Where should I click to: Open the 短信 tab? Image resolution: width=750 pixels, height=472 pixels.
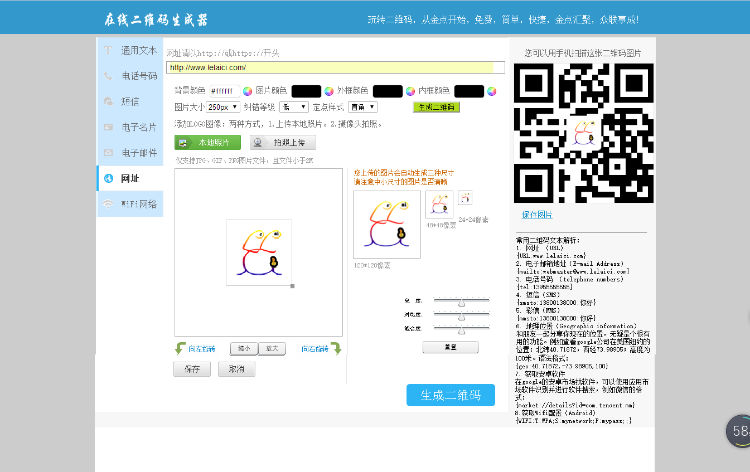click(131, 101)
